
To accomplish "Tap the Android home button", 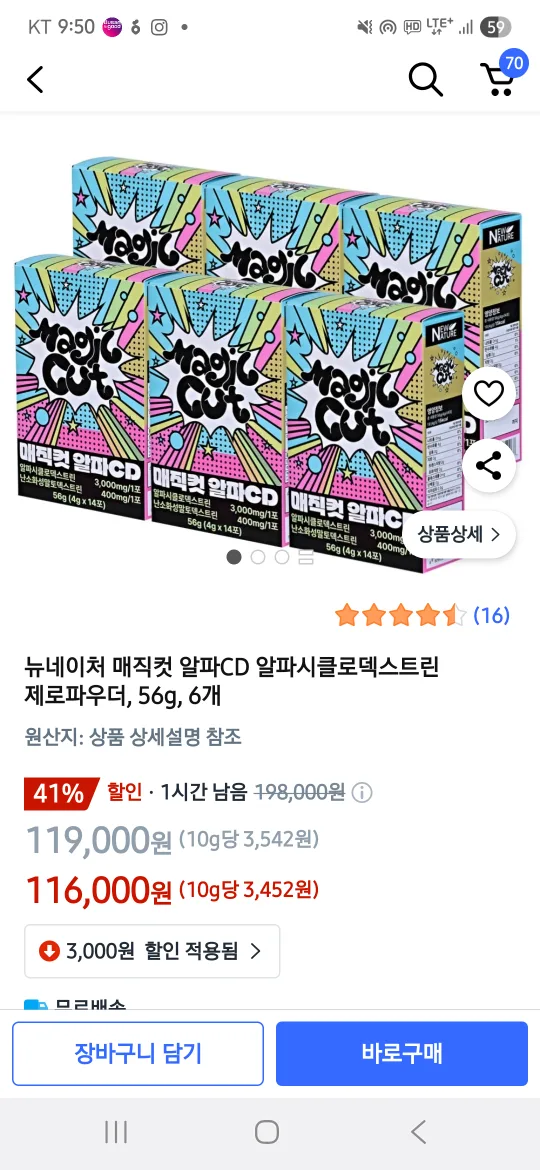I will tap(267, 1132).
